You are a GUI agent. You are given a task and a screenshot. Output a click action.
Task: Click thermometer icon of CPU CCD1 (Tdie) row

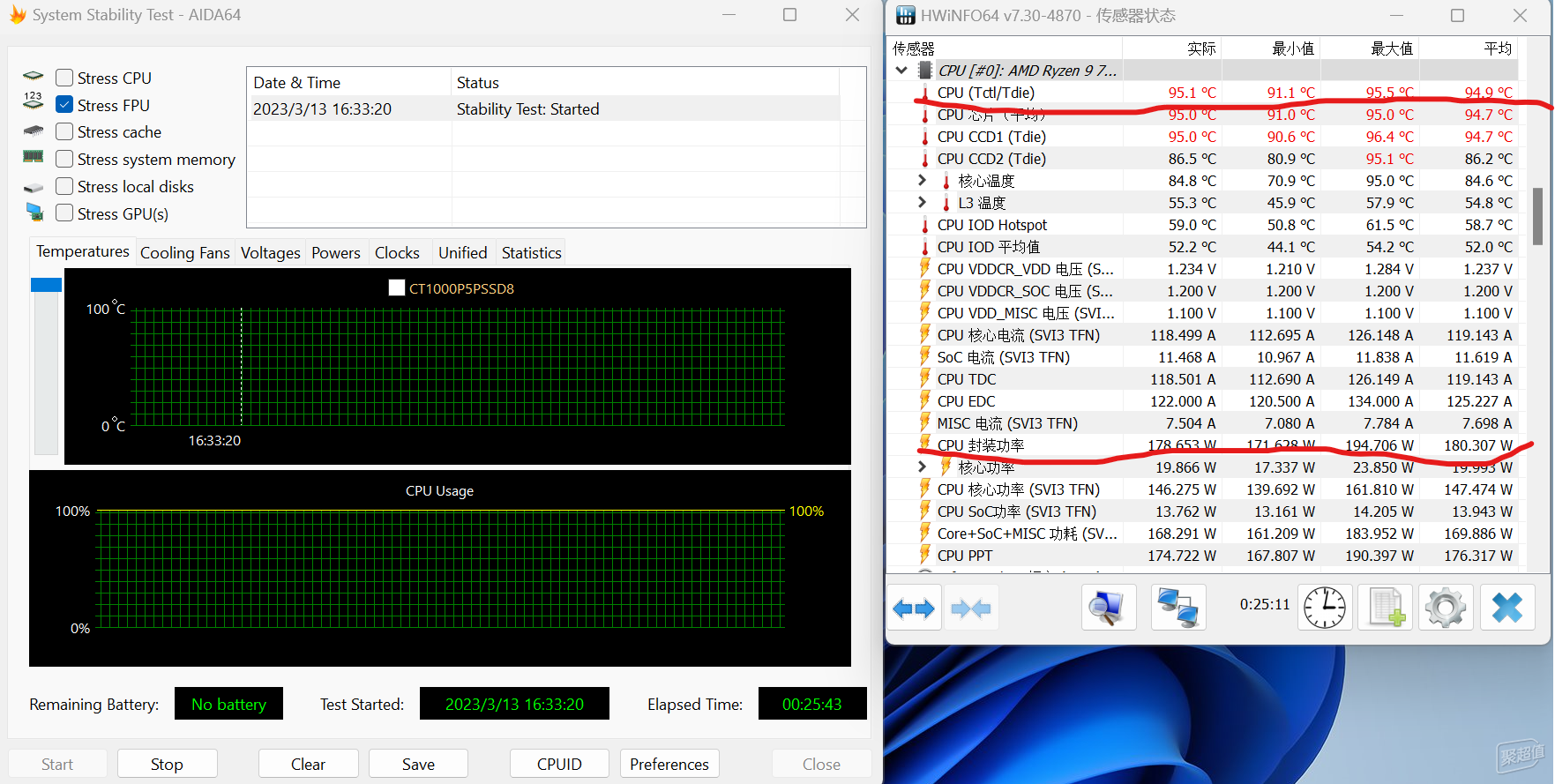coord(924,137)
